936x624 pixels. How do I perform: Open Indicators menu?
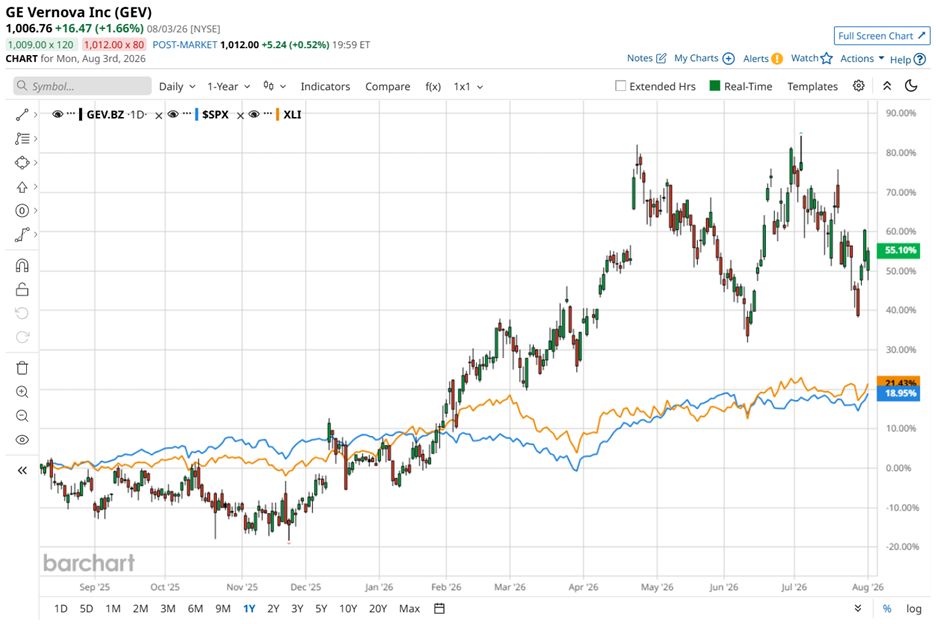[x=325, y=87]
